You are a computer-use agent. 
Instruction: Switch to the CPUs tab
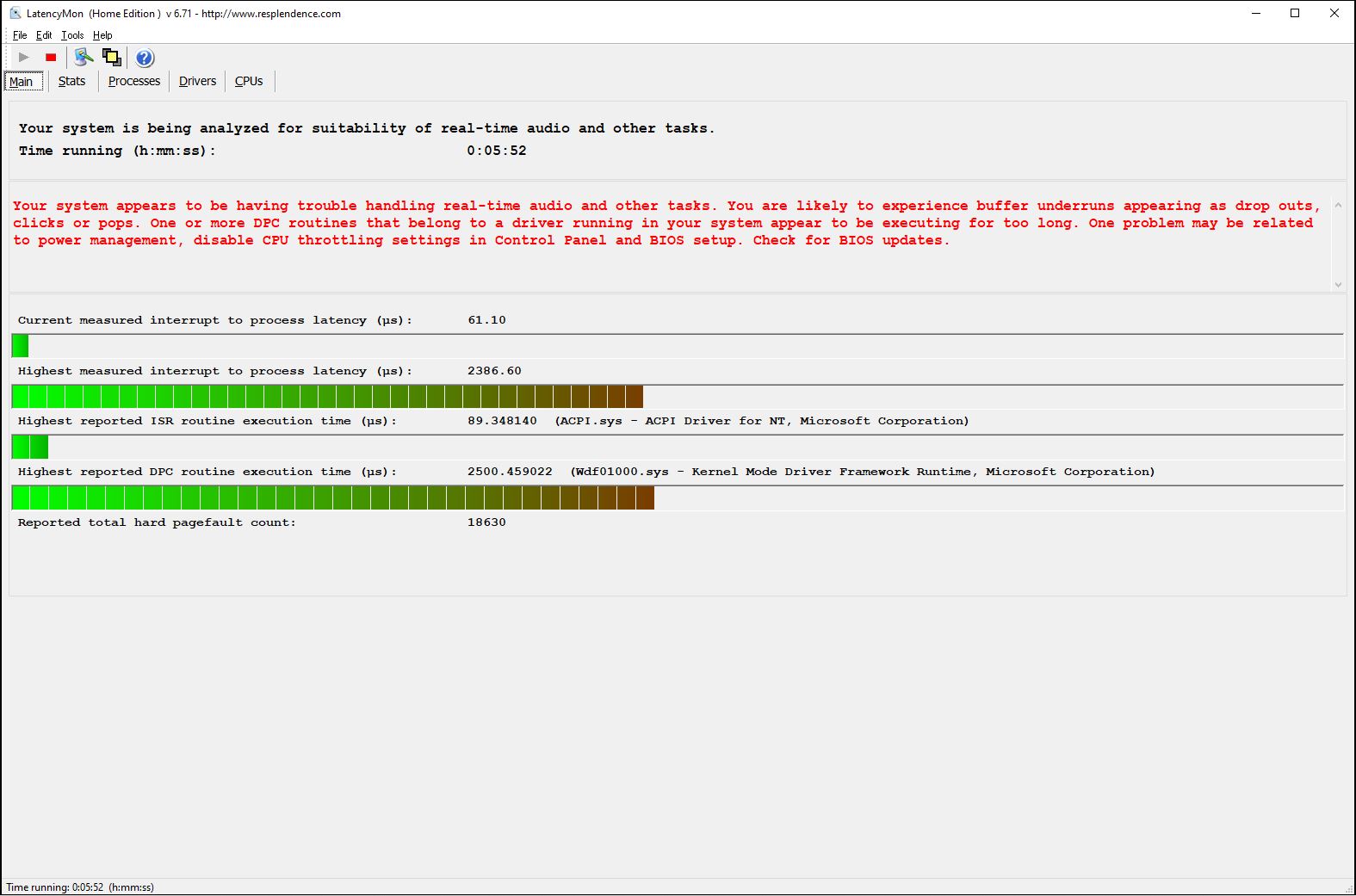(x=249, y=81)
